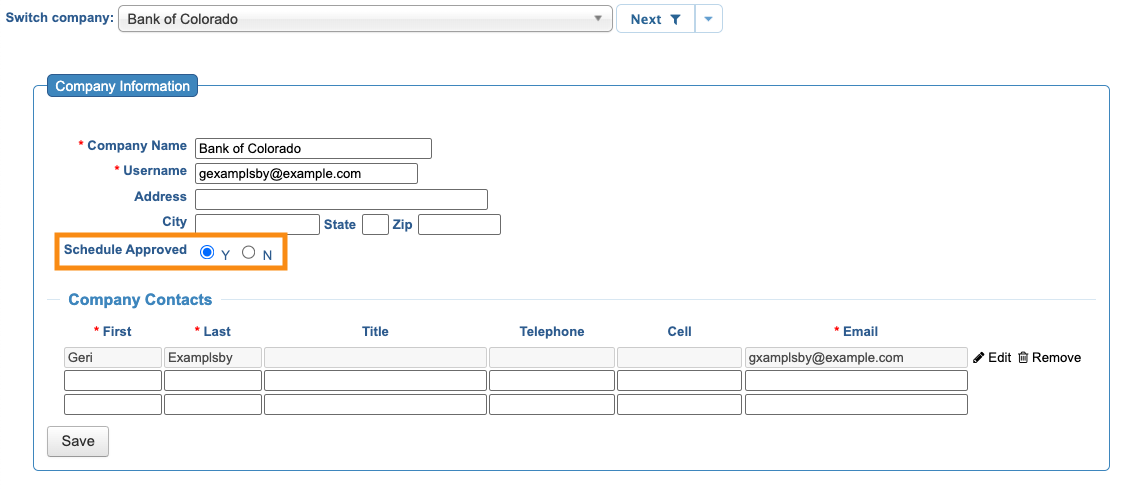Click the Company Name input field

[x=313, y=148]
